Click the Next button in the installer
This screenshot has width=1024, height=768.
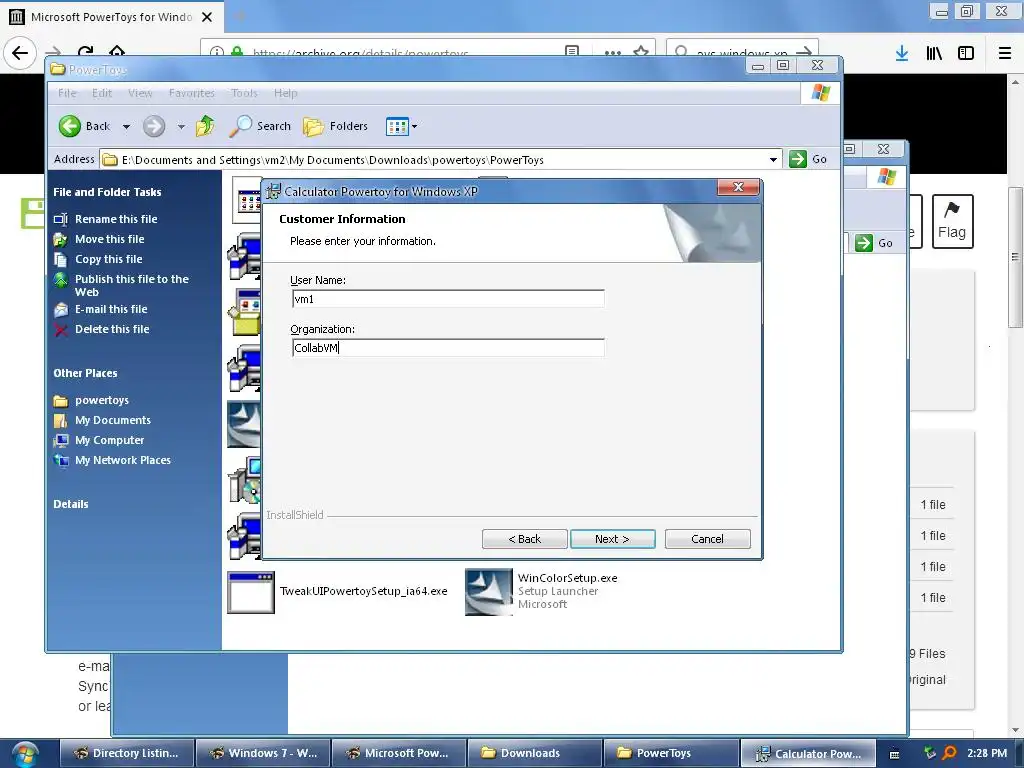pyautogui.click(x=612, y=539)
